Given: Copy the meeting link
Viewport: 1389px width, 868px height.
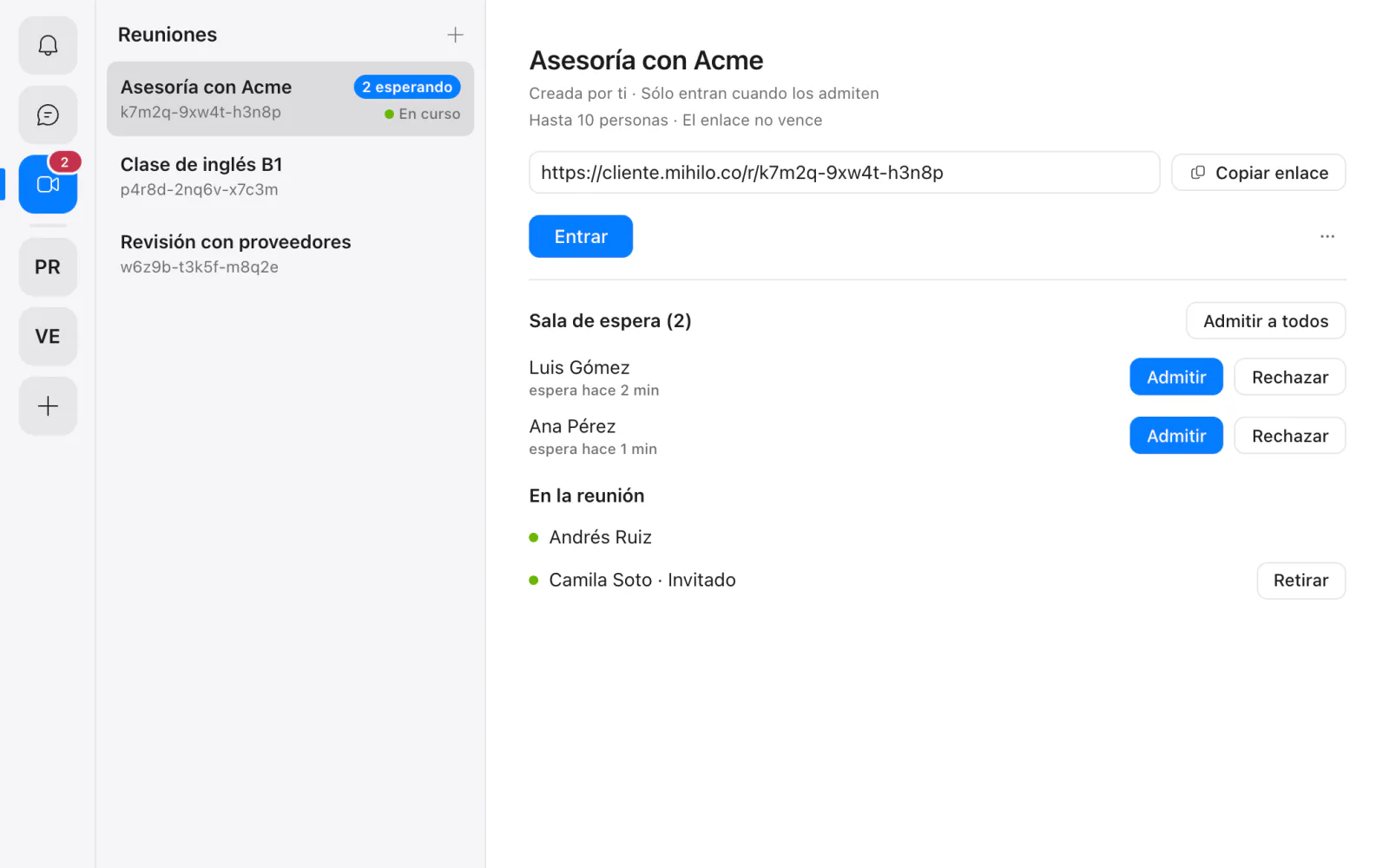Looking at the screenshot, I should tap(1258, 173).
